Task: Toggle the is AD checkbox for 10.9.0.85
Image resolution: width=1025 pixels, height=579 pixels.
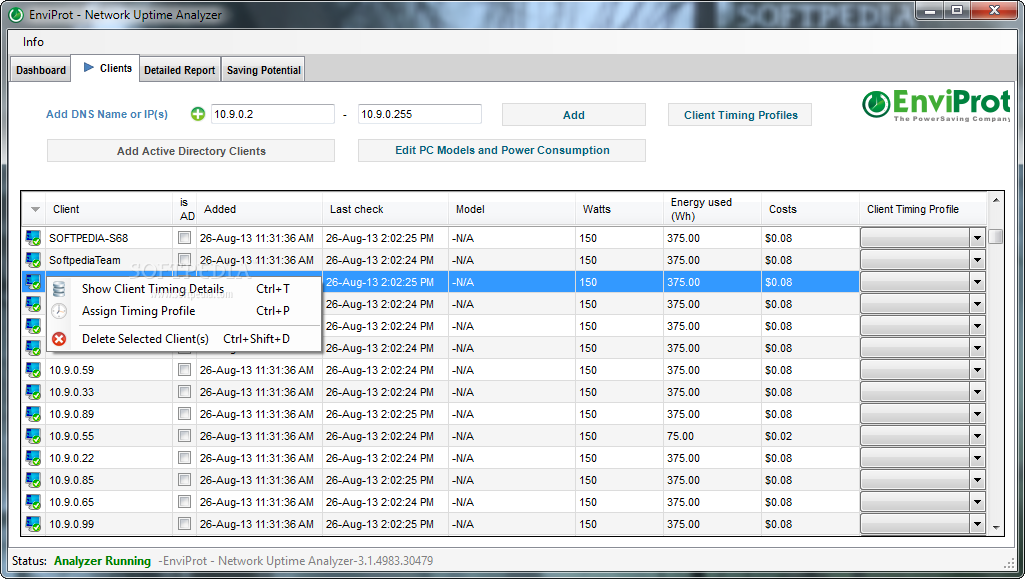Action: pyautogui.click(x=184, y=480)
